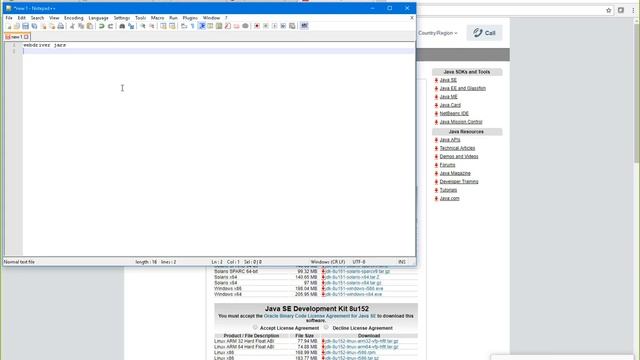
Task: Click the Zoom In icon in toolbar
Action: [x=143, y=26]
